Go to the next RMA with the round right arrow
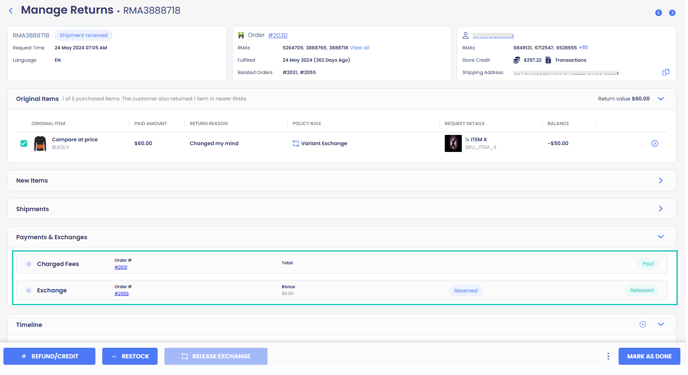Image resolution: width=688 pixels, height=375 pixels. click(x=672, y=13)
